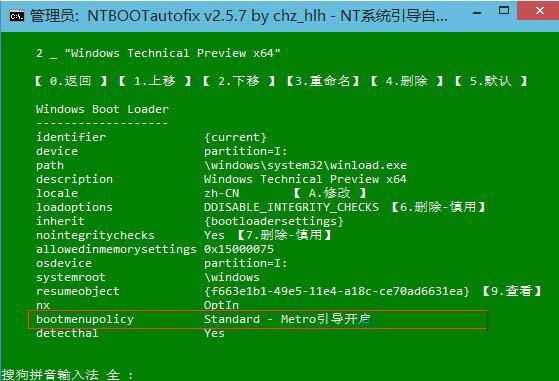Click 7.删除-慎用 next to nointegritychecks
The width and height of the screenshot is (559, 381).
pyautogui.click(x=284, y=235)
